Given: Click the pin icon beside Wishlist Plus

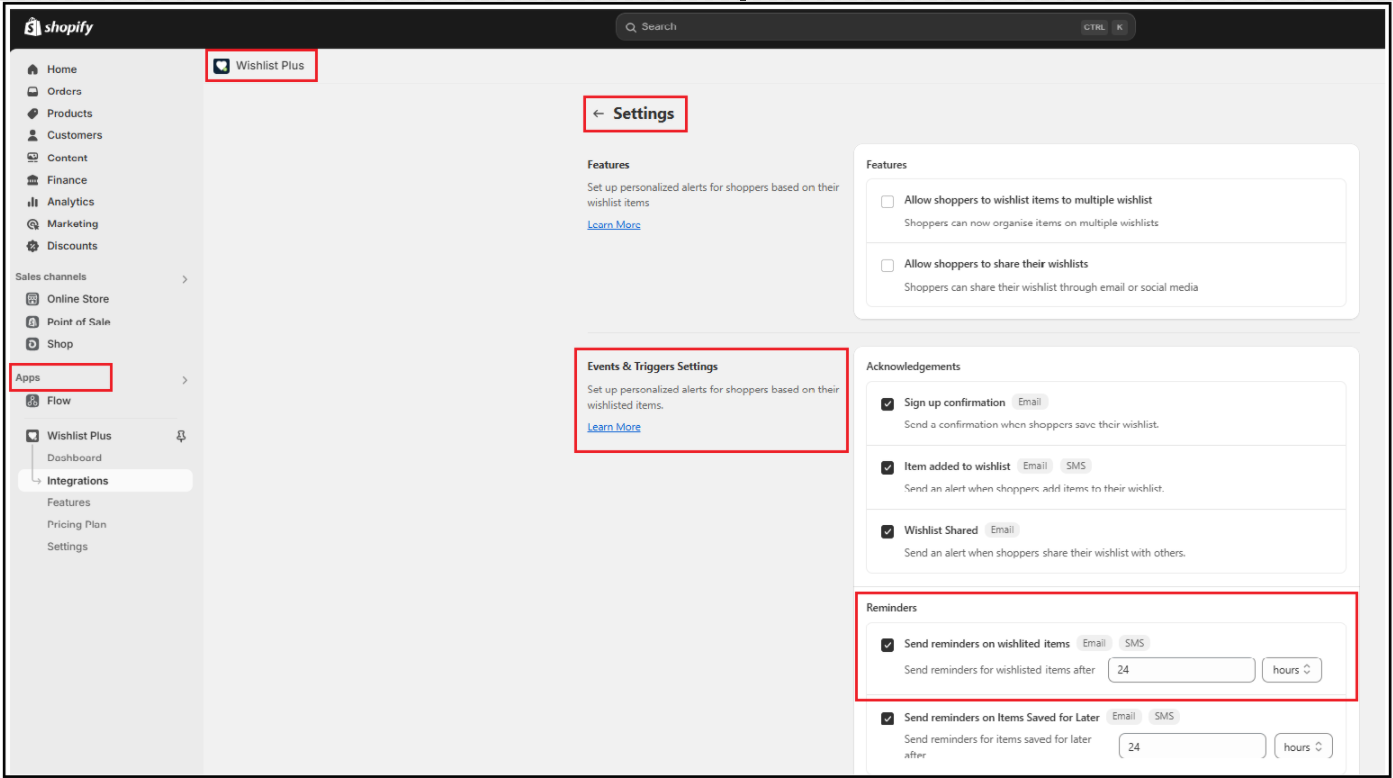Looking at the screenshot, I should coord(181,436).
